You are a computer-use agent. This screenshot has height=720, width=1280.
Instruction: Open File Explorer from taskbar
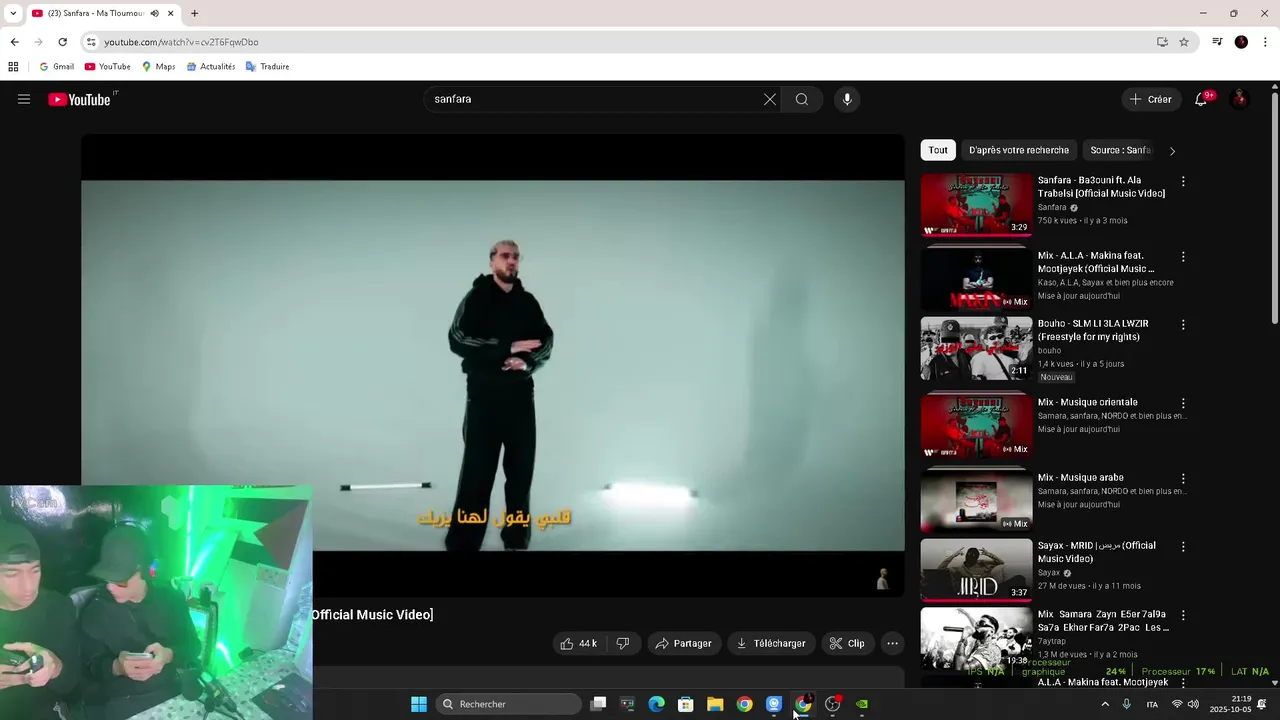pyautogui.click(x=715, y=704)
